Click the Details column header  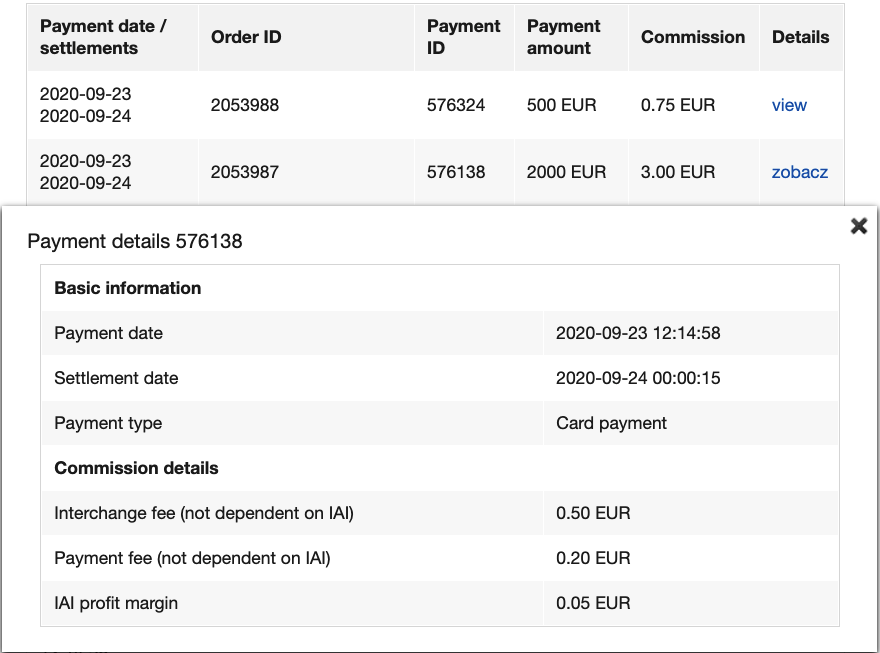pos(800,37)
